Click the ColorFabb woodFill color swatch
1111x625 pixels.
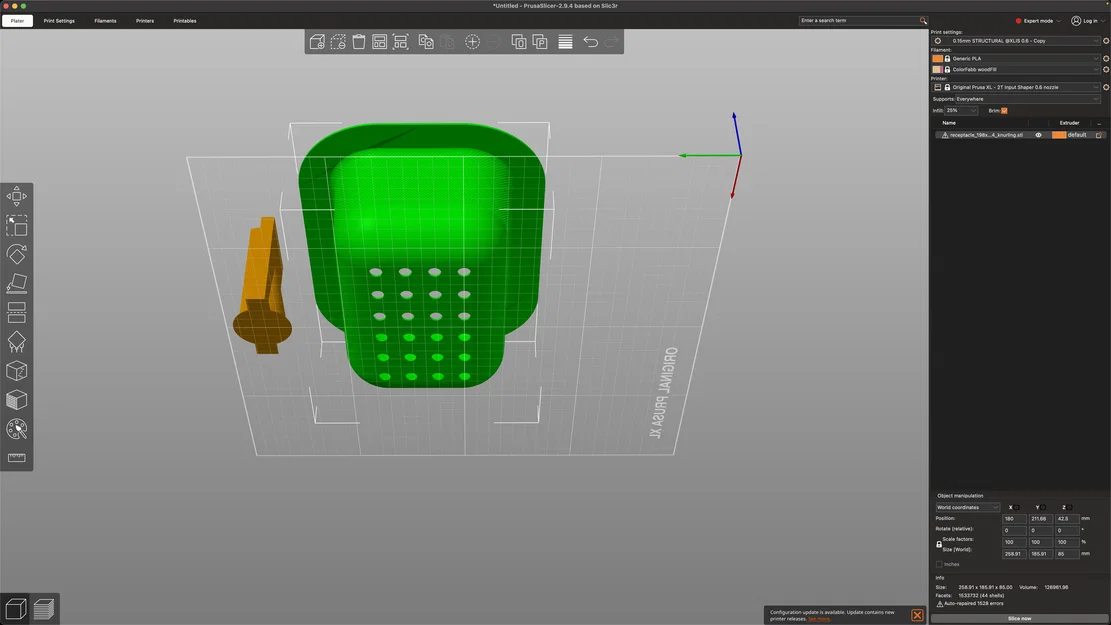(937, 69)
